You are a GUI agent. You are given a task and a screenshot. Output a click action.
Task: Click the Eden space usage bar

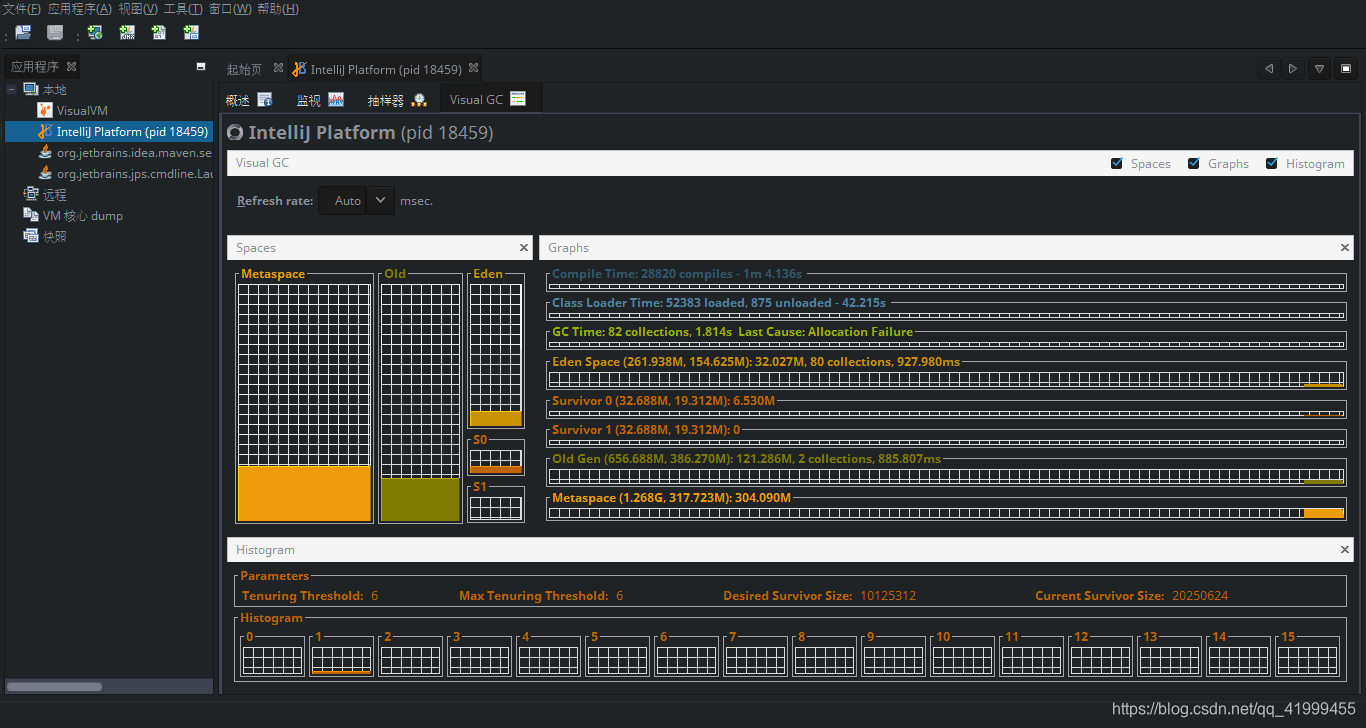coord(495,419)
